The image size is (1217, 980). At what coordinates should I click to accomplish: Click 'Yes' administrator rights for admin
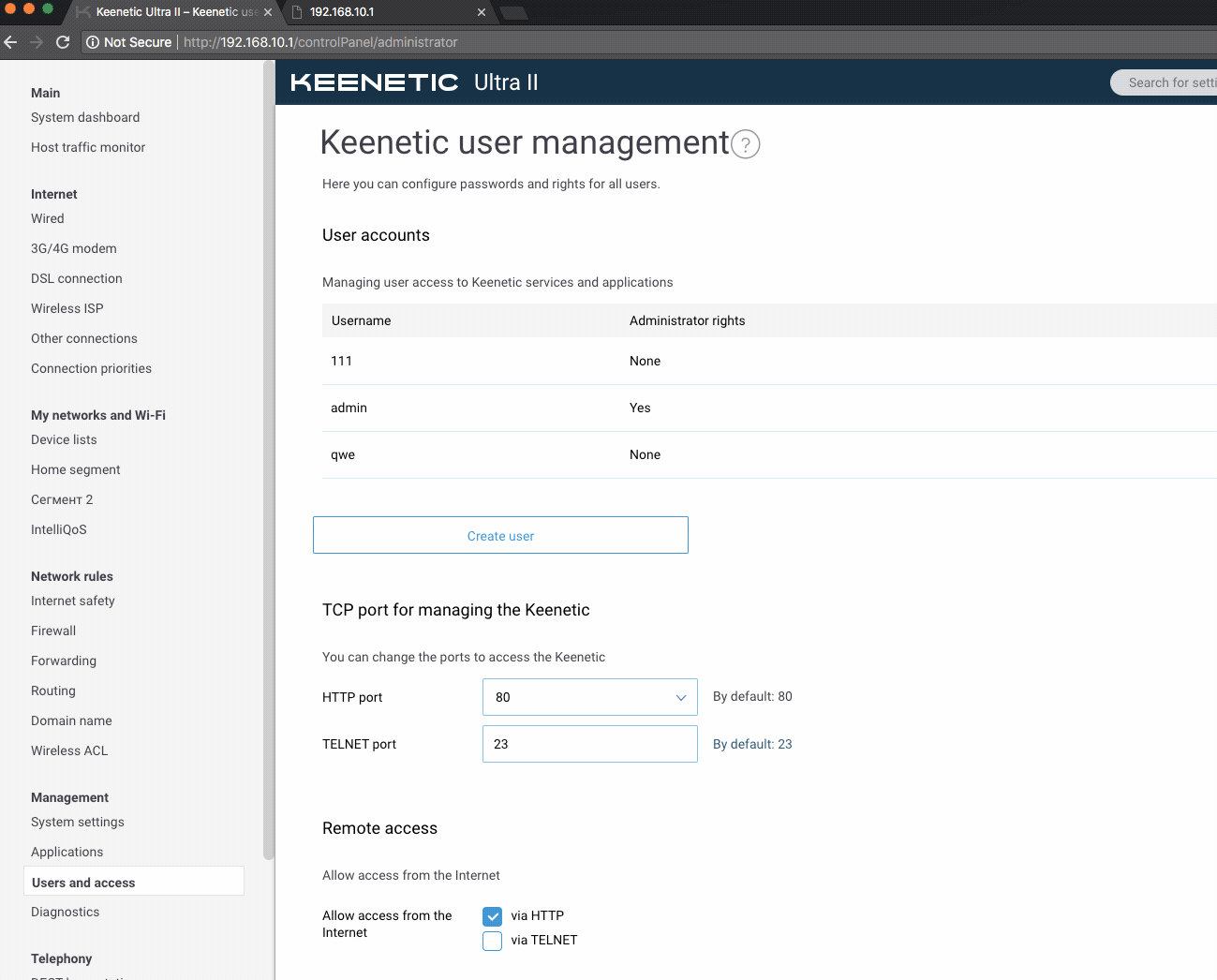point(640,408)
